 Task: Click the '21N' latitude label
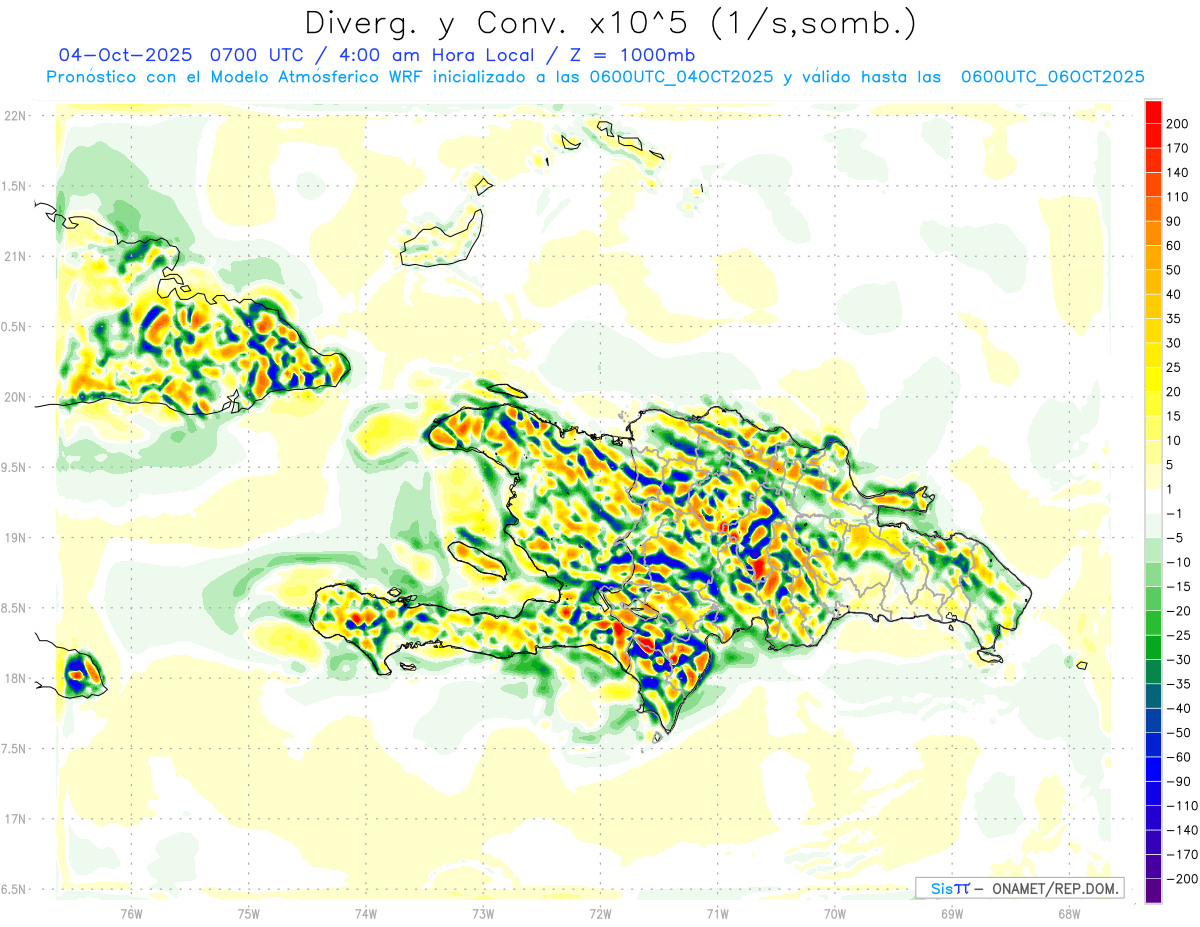pyautogui.click(x=14, y=256)
